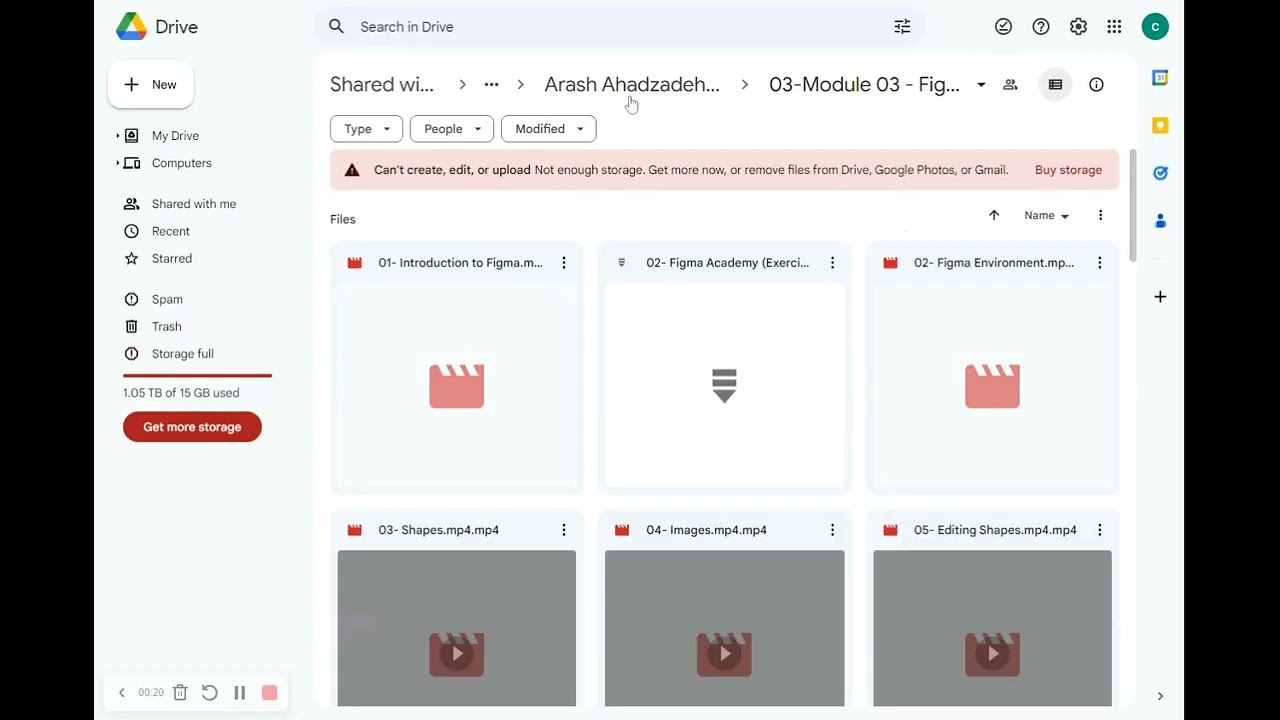
Task: Open the offline ready status checkmark icon
Action: 1003,27
